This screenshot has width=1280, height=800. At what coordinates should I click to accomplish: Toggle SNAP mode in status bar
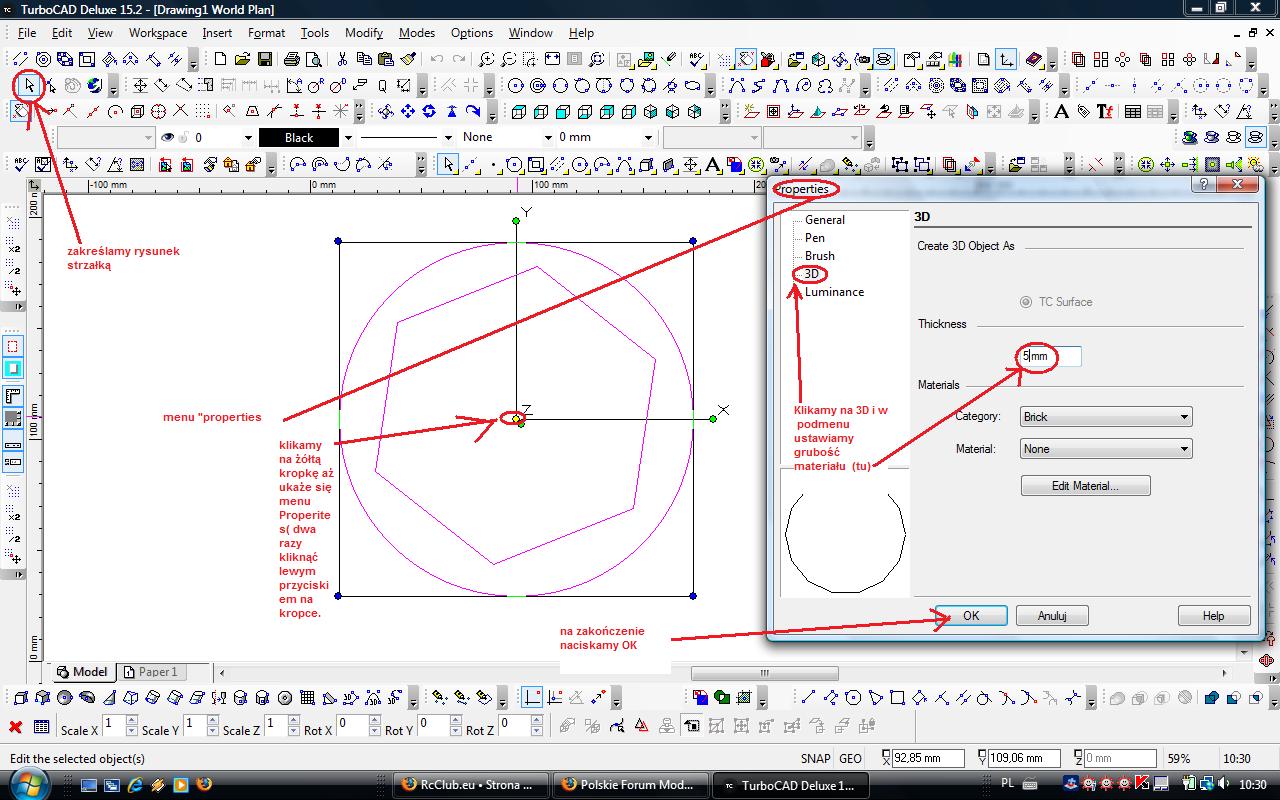pyautogui.click(x=815, y=759)
